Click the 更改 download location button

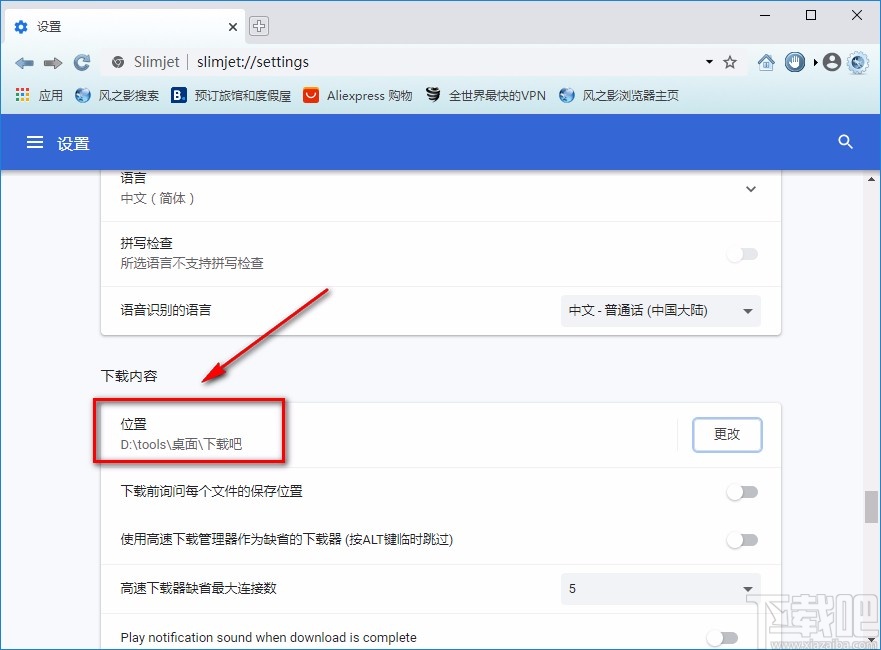click(x=727, y=434)
